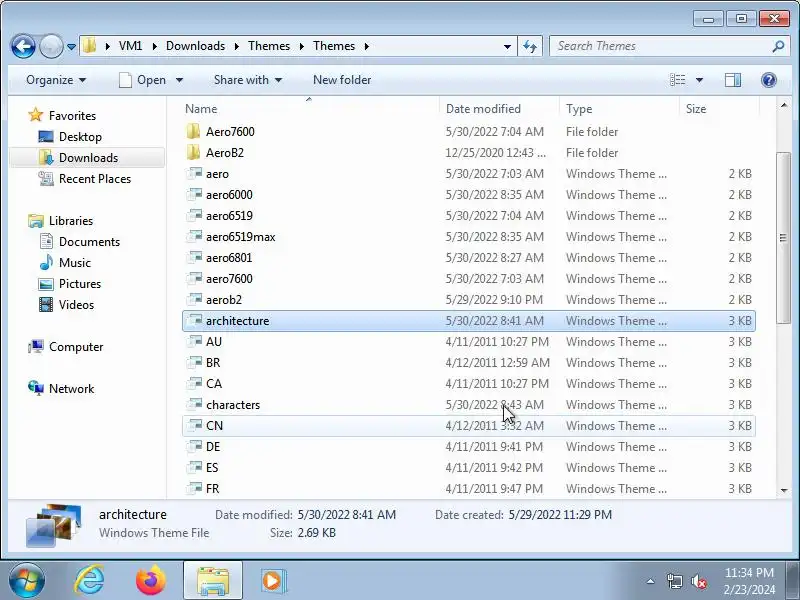Viewport: 800px width, 600px height.
Task: Select the aero6519 theme file
Action: click(x=229, y=215)
